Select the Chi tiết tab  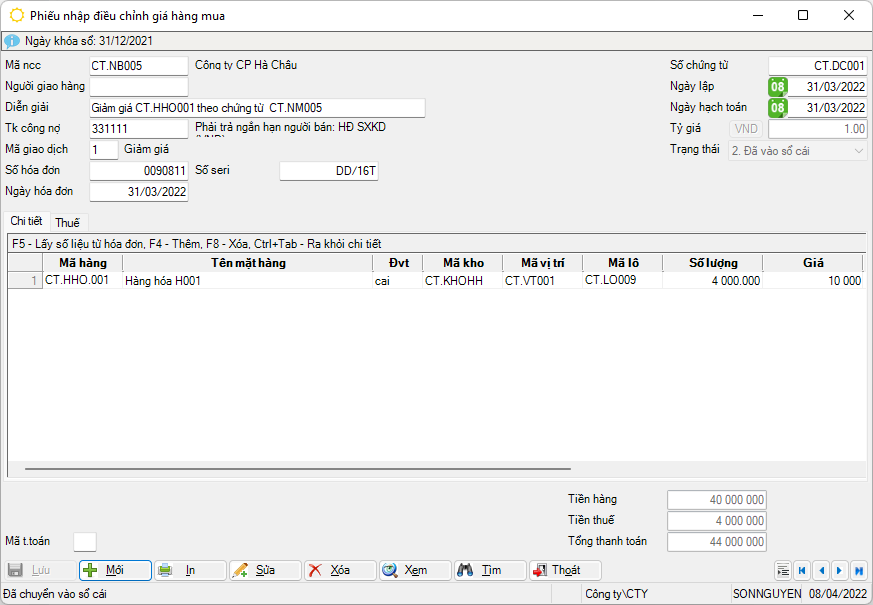point(27,221)
